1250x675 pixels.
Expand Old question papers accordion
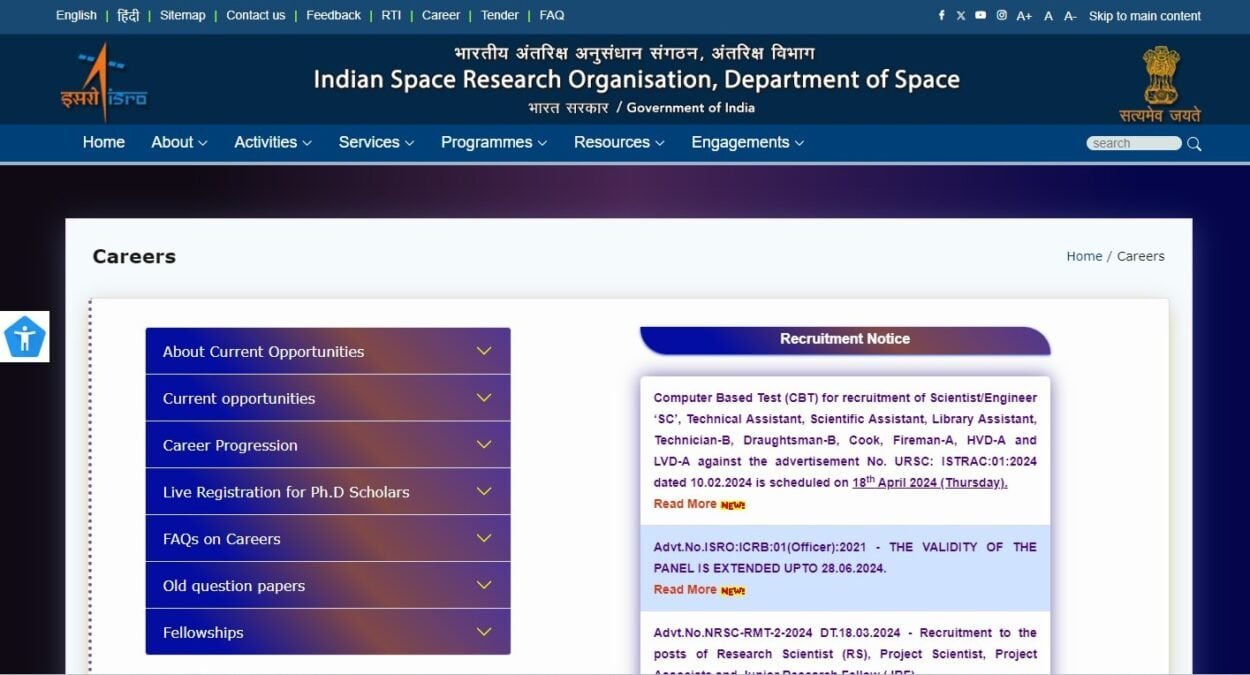328,585
